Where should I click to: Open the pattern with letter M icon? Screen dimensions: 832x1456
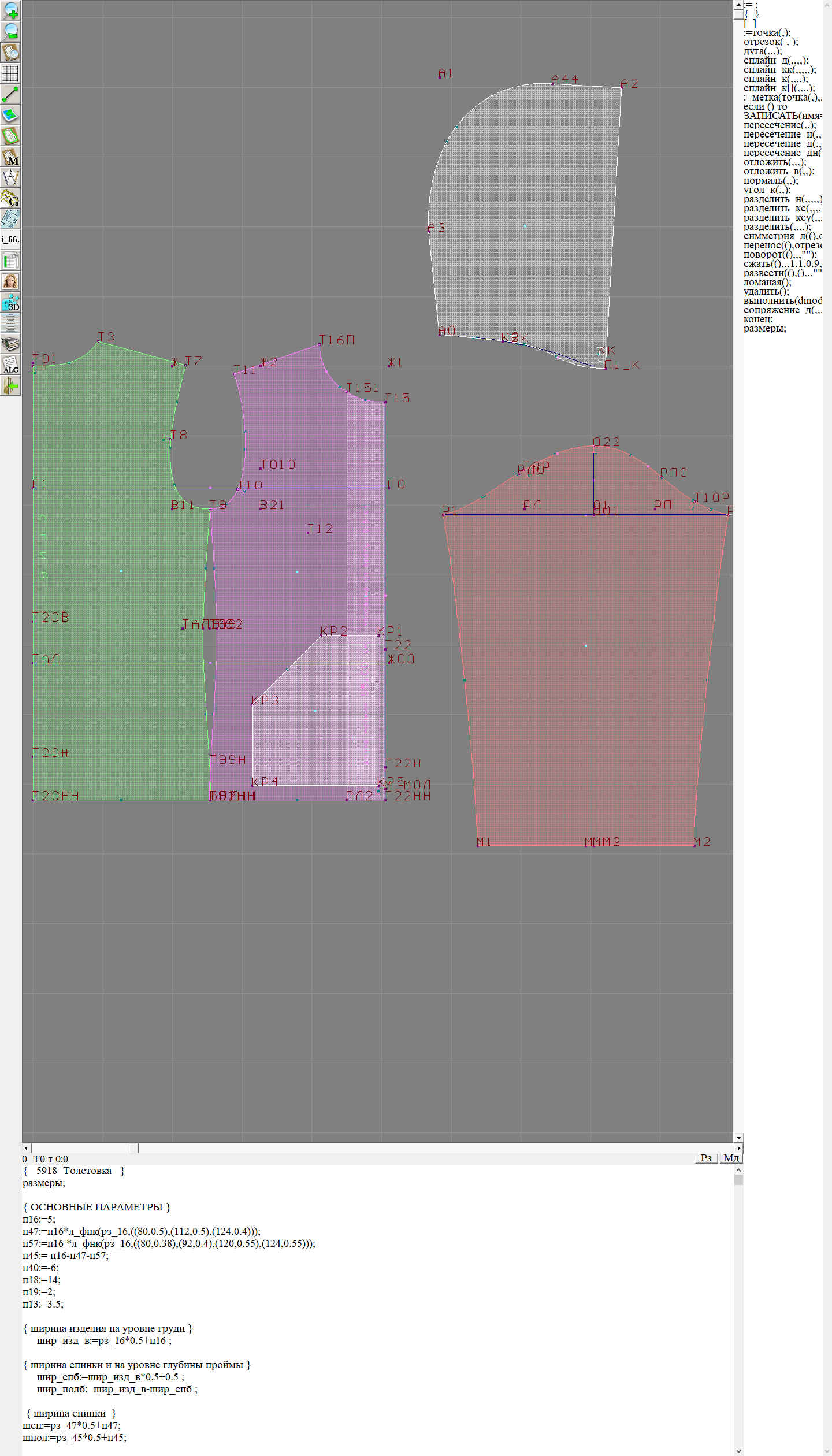pyautogui.click(x=10, y=157)
